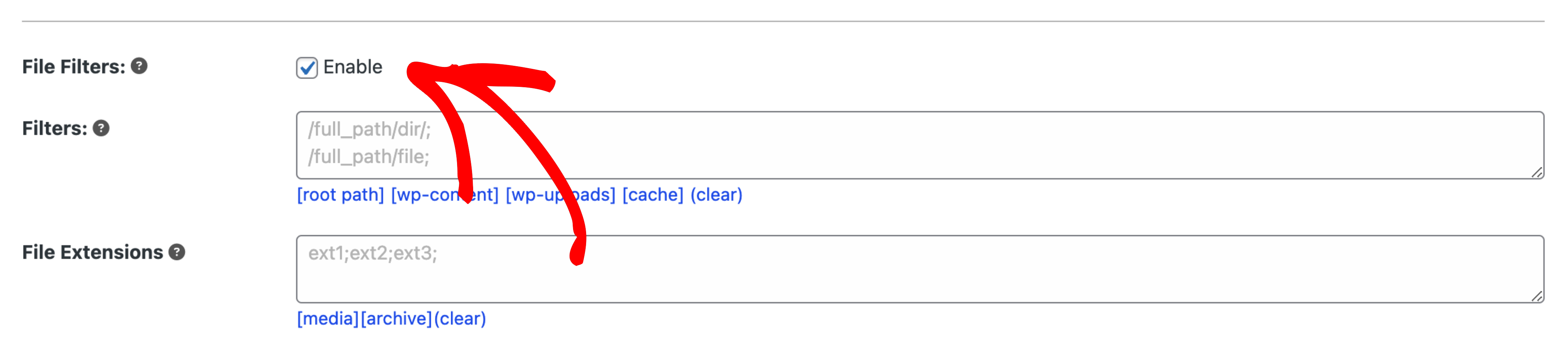Clear the Filters path list
Screen dimensions: 1568x352
716,194
